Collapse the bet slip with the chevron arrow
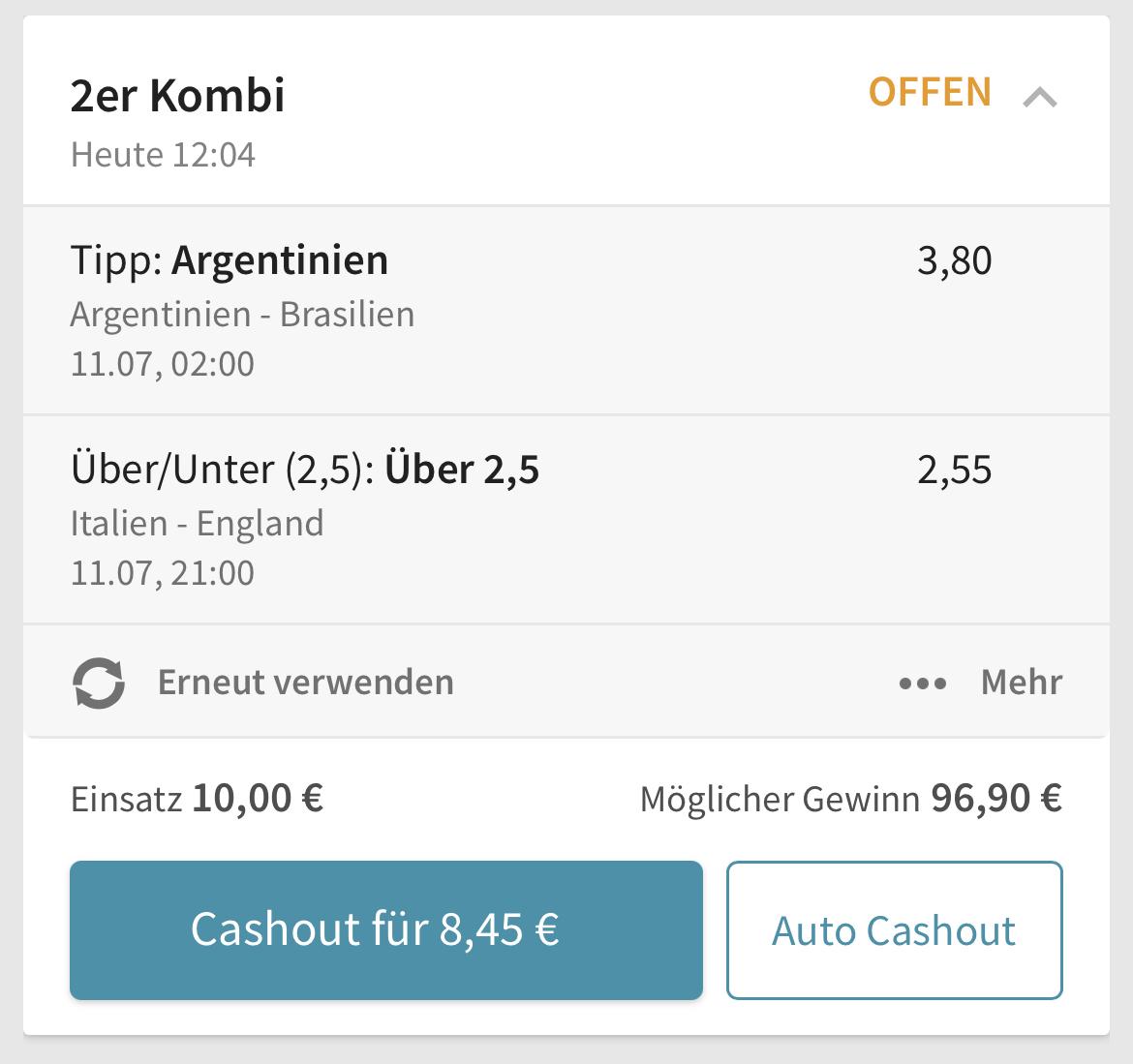 point(1040,97)
